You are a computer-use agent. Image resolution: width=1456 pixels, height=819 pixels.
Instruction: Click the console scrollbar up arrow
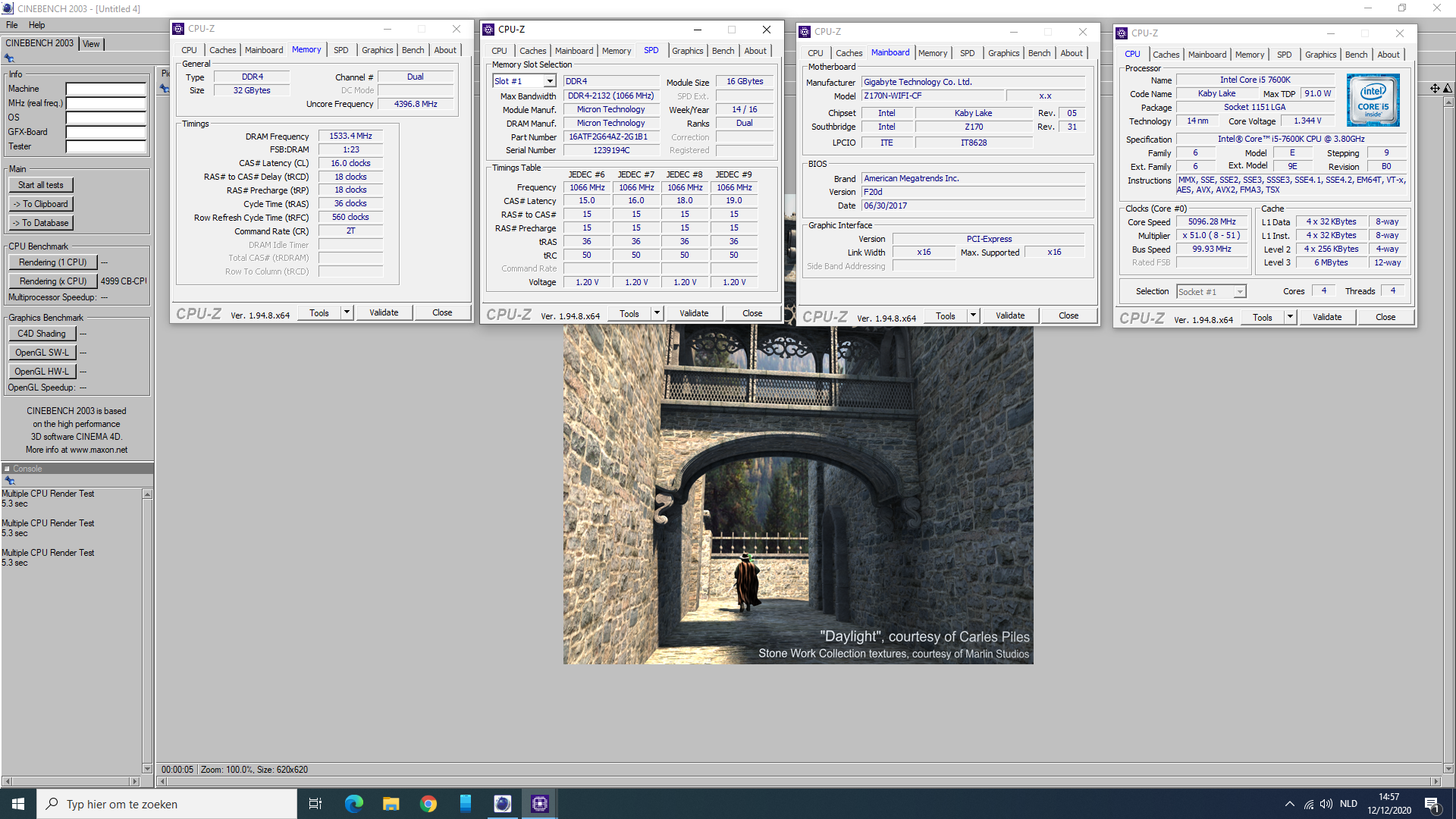click(147, 494)
